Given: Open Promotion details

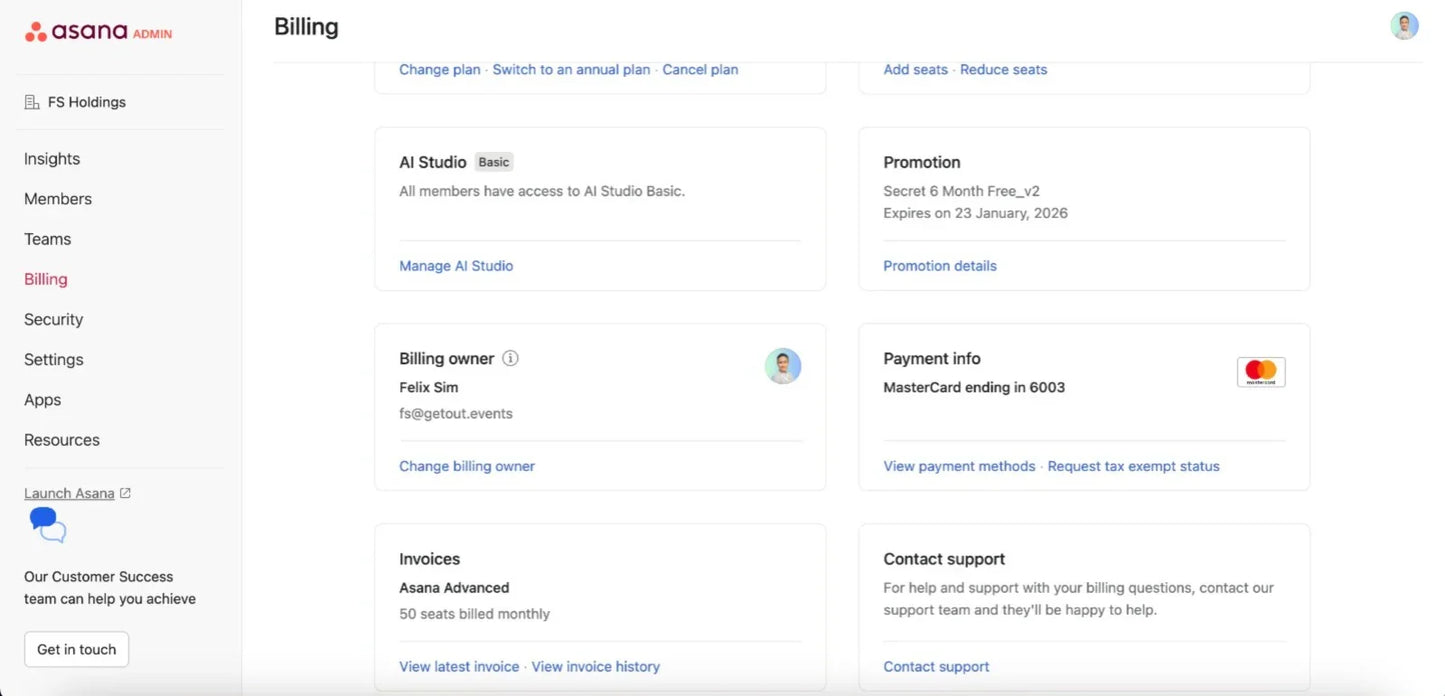Looking at the screenshot, I should click(939, 265).
